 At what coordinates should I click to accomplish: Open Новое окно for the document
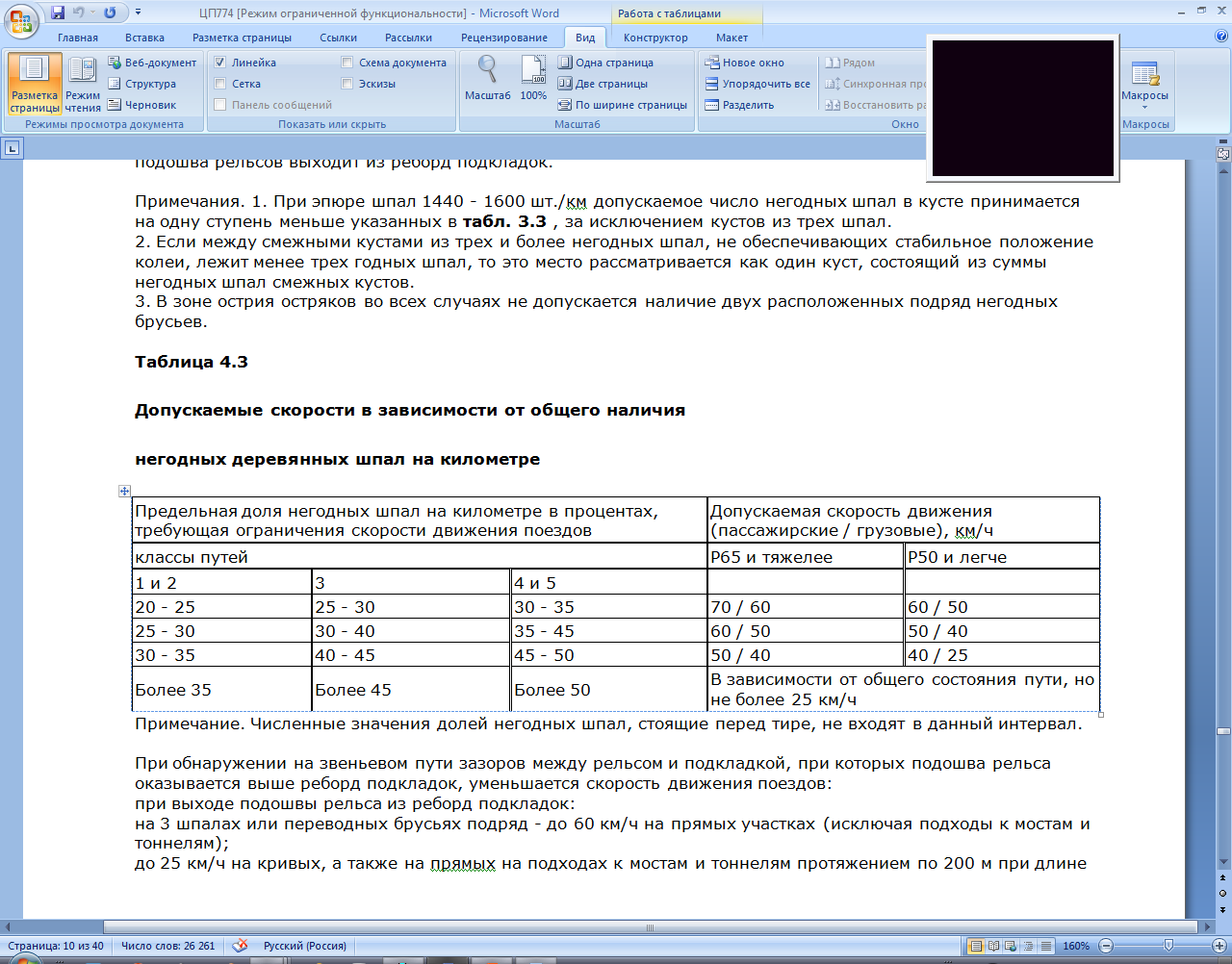coord(745,63)
